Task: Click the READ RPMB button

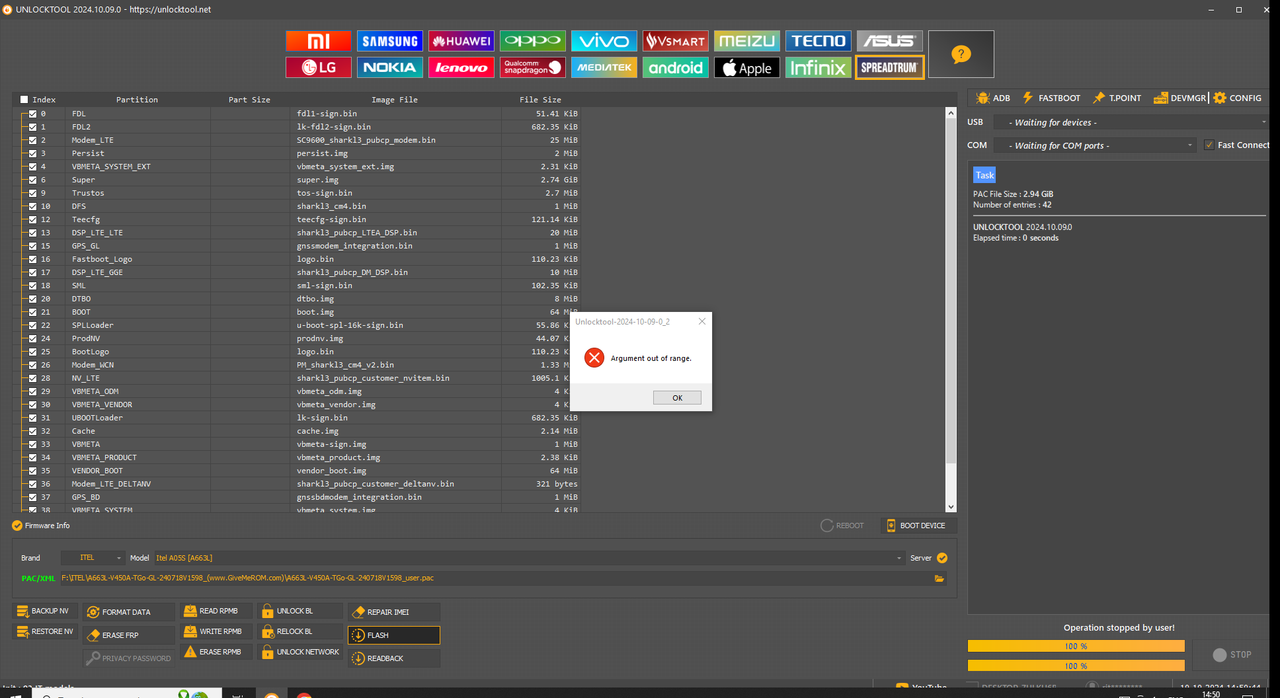Action: point(214,611)
